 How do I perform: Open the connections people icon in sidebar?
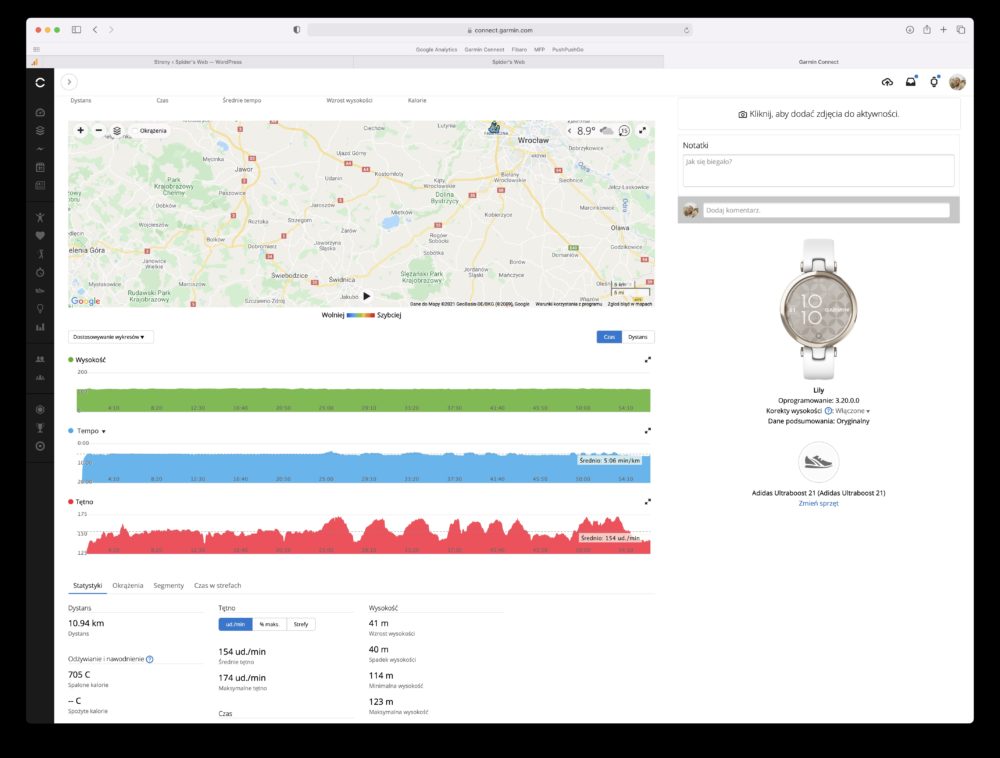pos(40,359)
